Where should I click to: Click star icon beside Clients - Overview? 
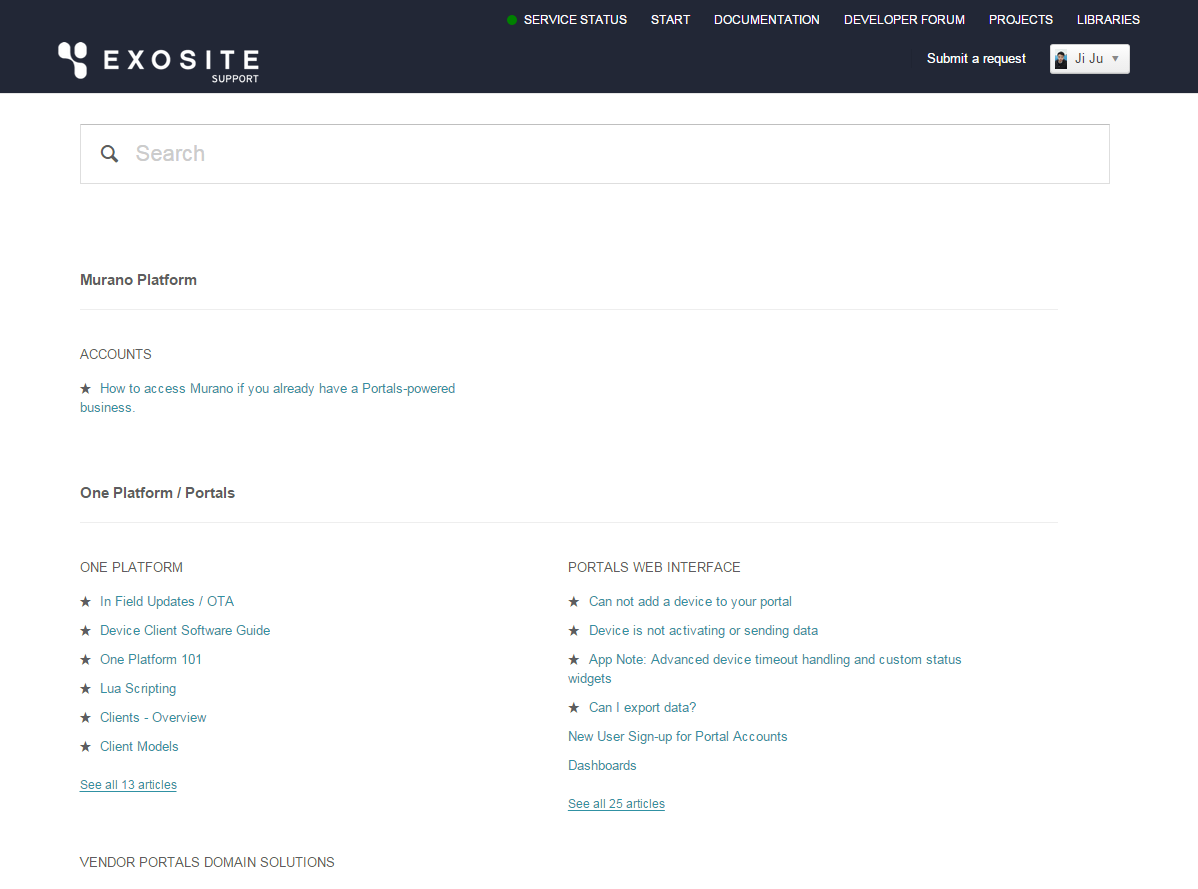(x=86, y=718)
